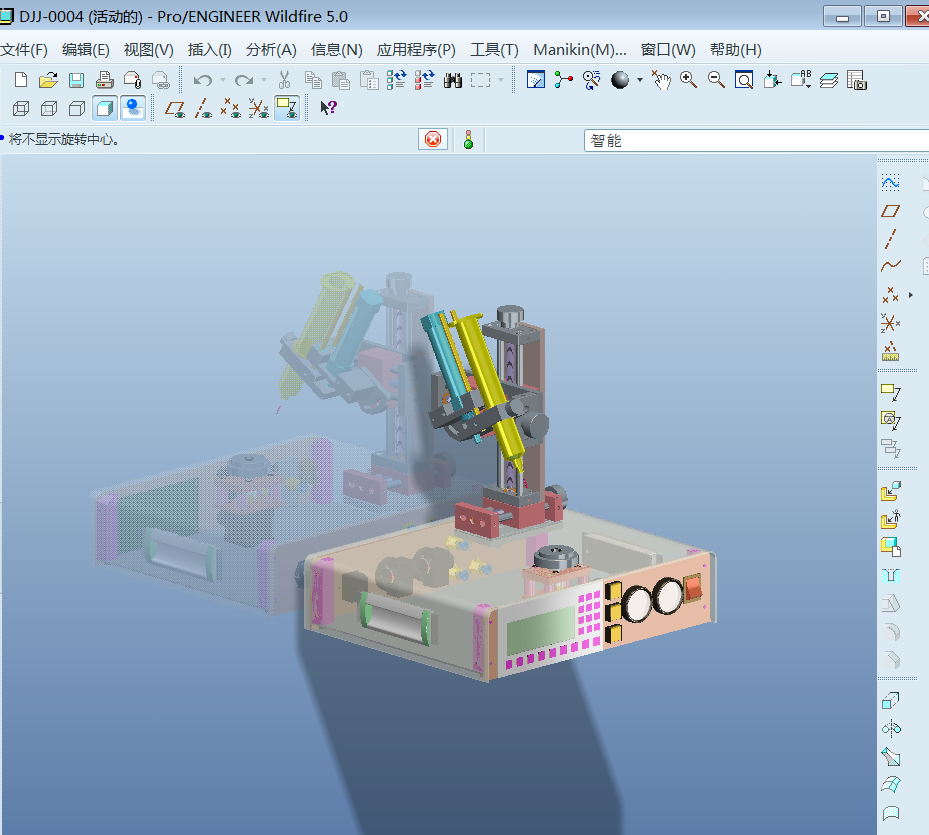Toggle coordinate system display

pos(257,108)
